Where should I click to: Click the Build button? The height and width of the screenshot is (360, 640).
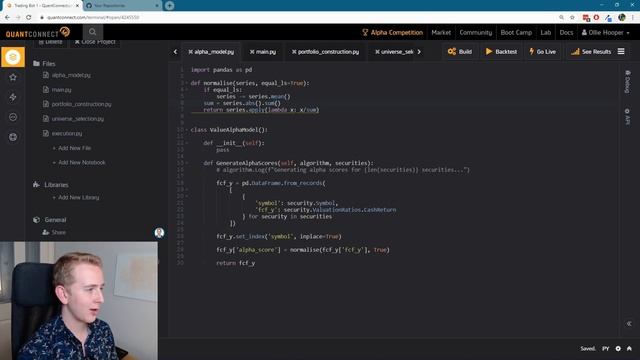[460, 51]
